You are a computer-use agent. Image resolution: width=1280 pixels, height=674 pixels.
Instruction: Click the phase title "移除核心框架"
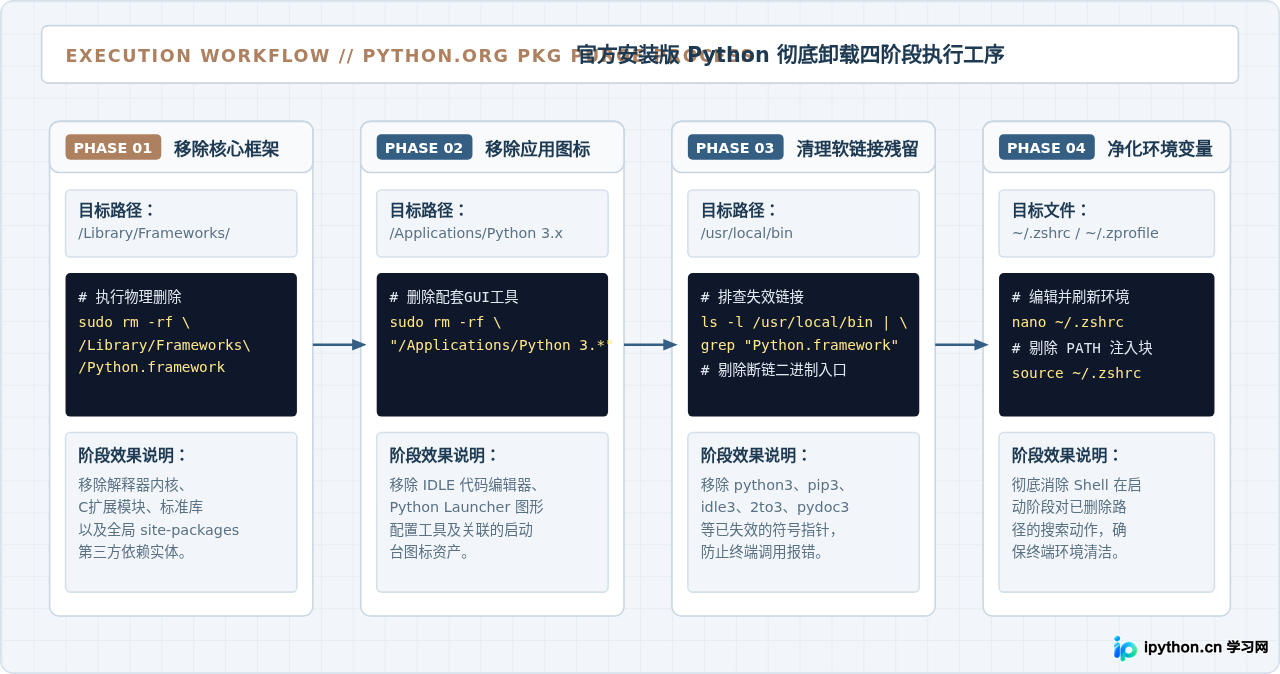tap(226, 149)
